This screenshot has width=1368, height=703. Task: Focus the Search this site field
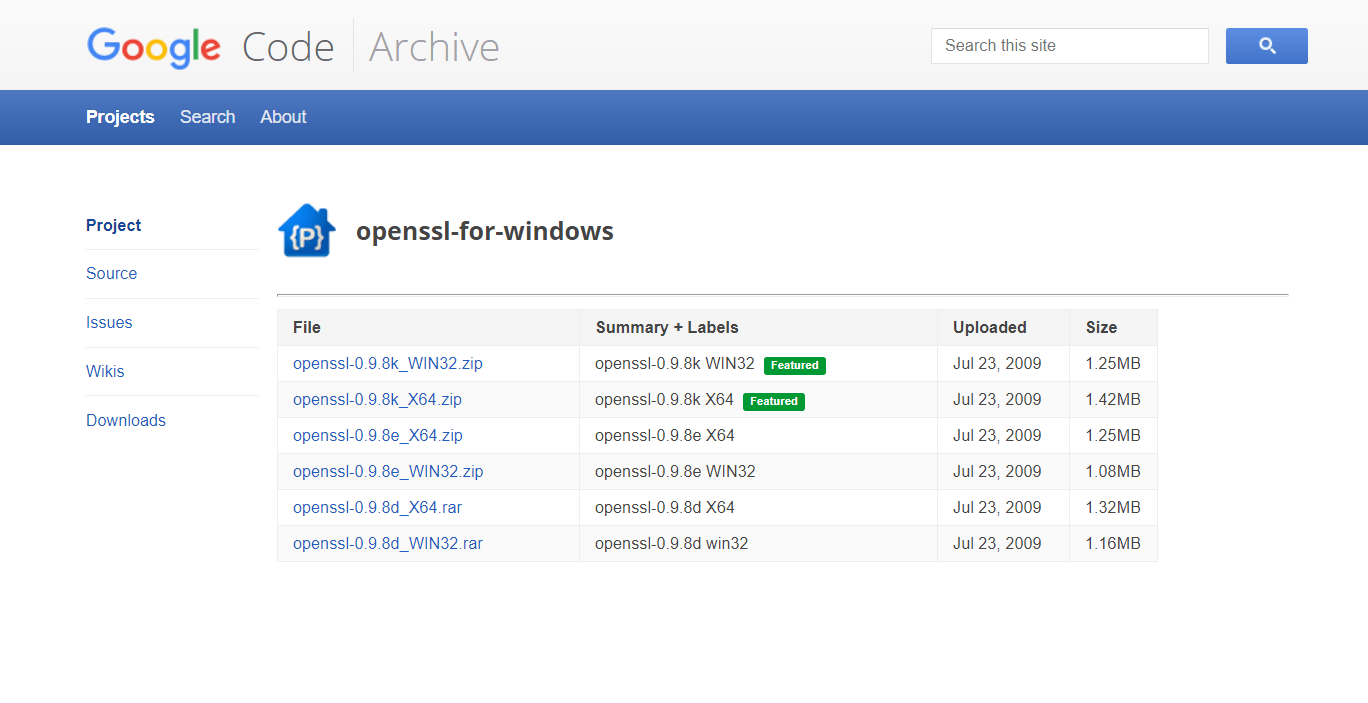point(1069,46)
